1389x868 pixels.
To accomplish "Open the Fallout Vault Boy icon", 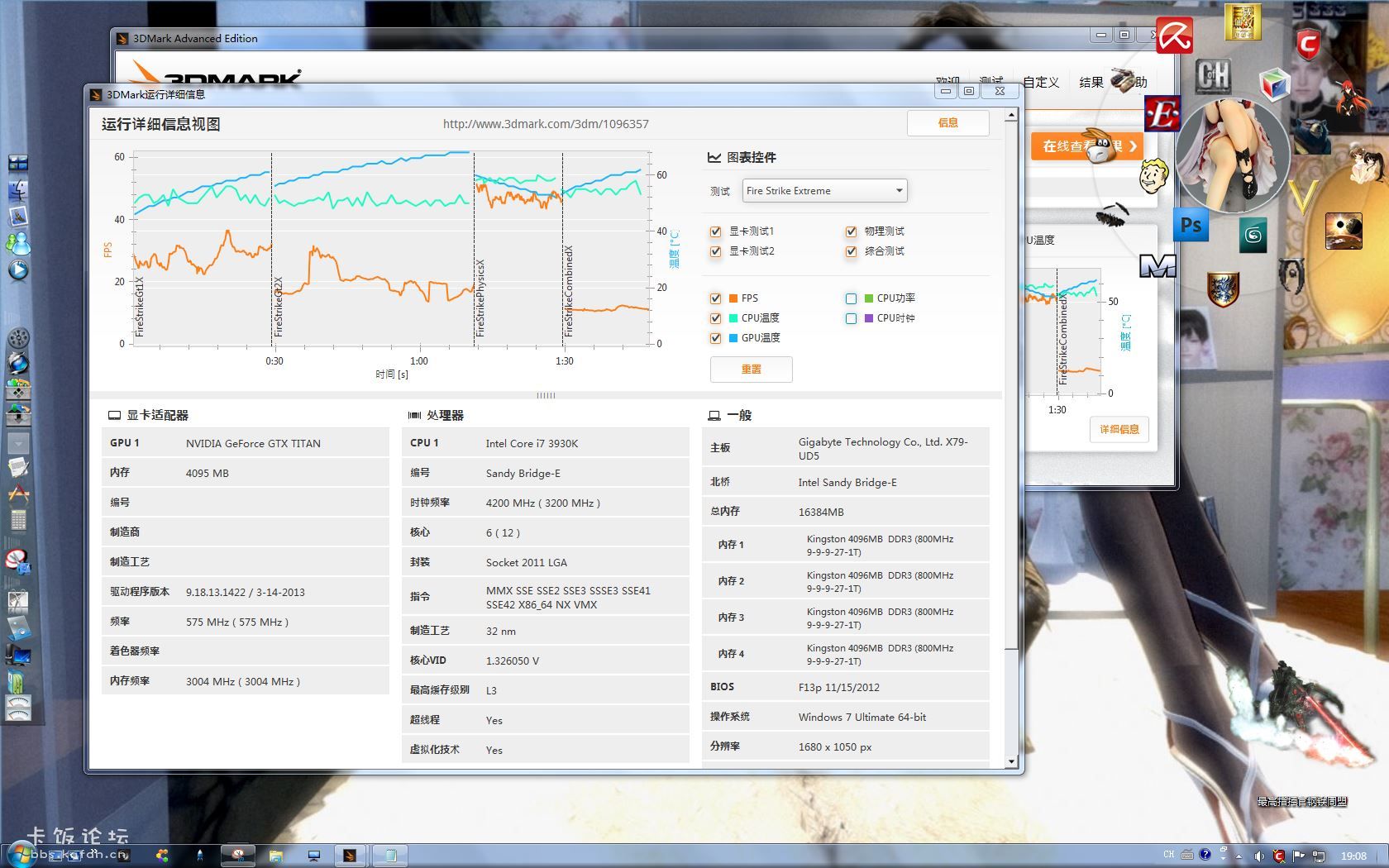I will pos(1153,175).
